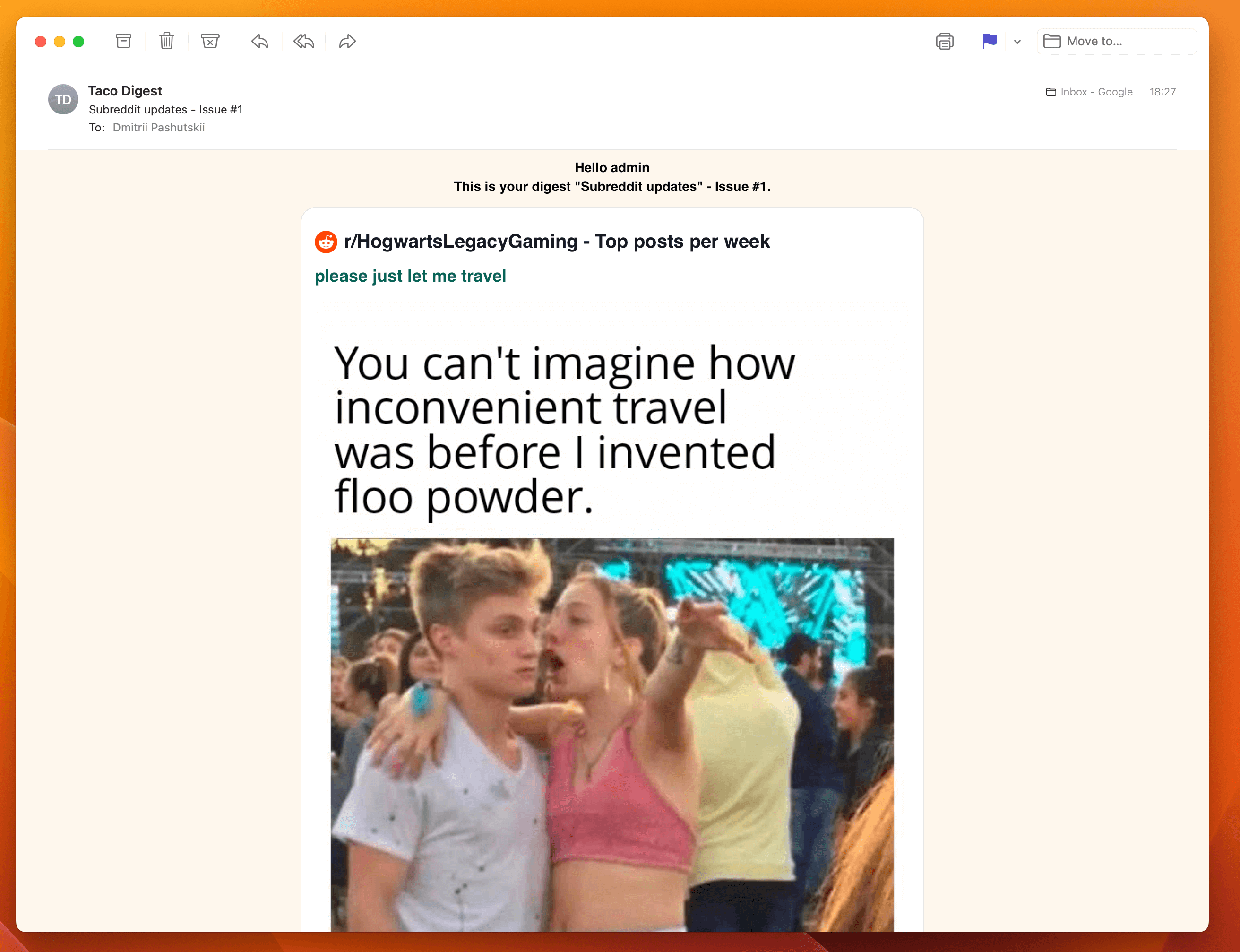Flag the message with purple flag
Screen dimensions: 1240x952
tap(989, 42)
